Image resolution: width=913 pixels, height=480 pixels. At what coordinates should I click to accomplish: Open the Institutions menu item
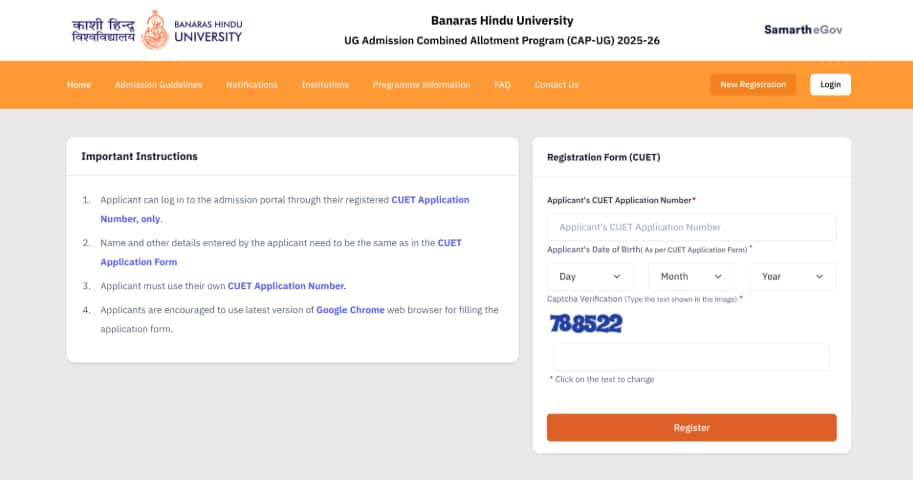click(x=325, y=84)
